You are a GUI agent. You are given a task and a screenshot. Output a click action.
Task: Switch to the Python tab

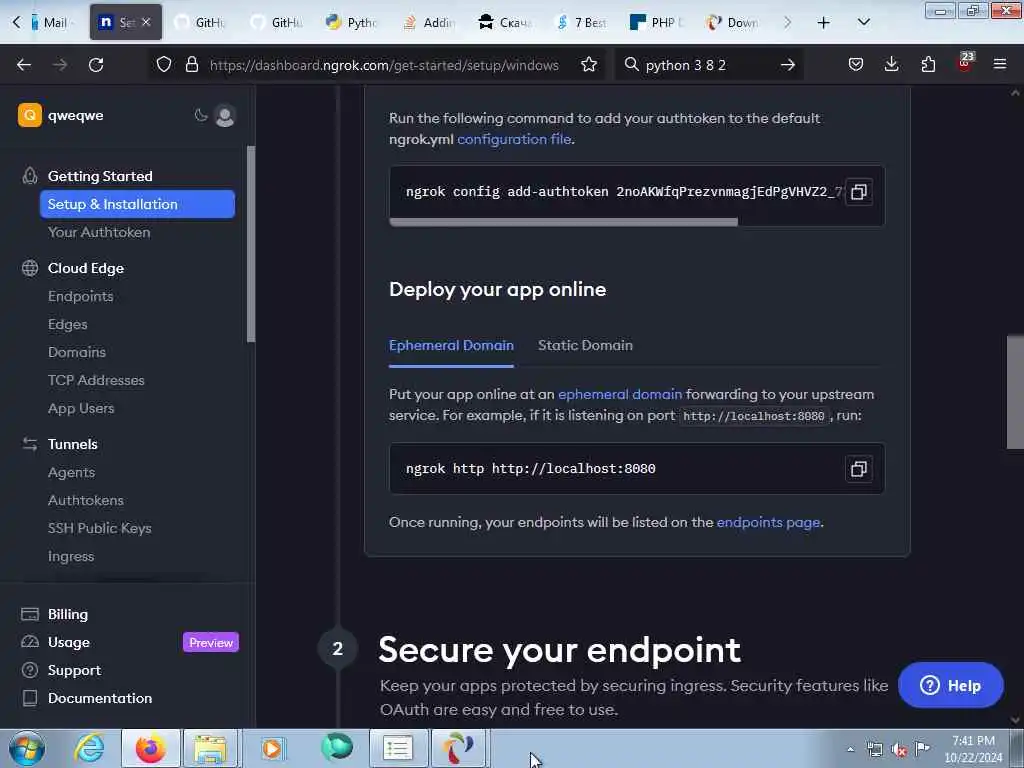353,22
